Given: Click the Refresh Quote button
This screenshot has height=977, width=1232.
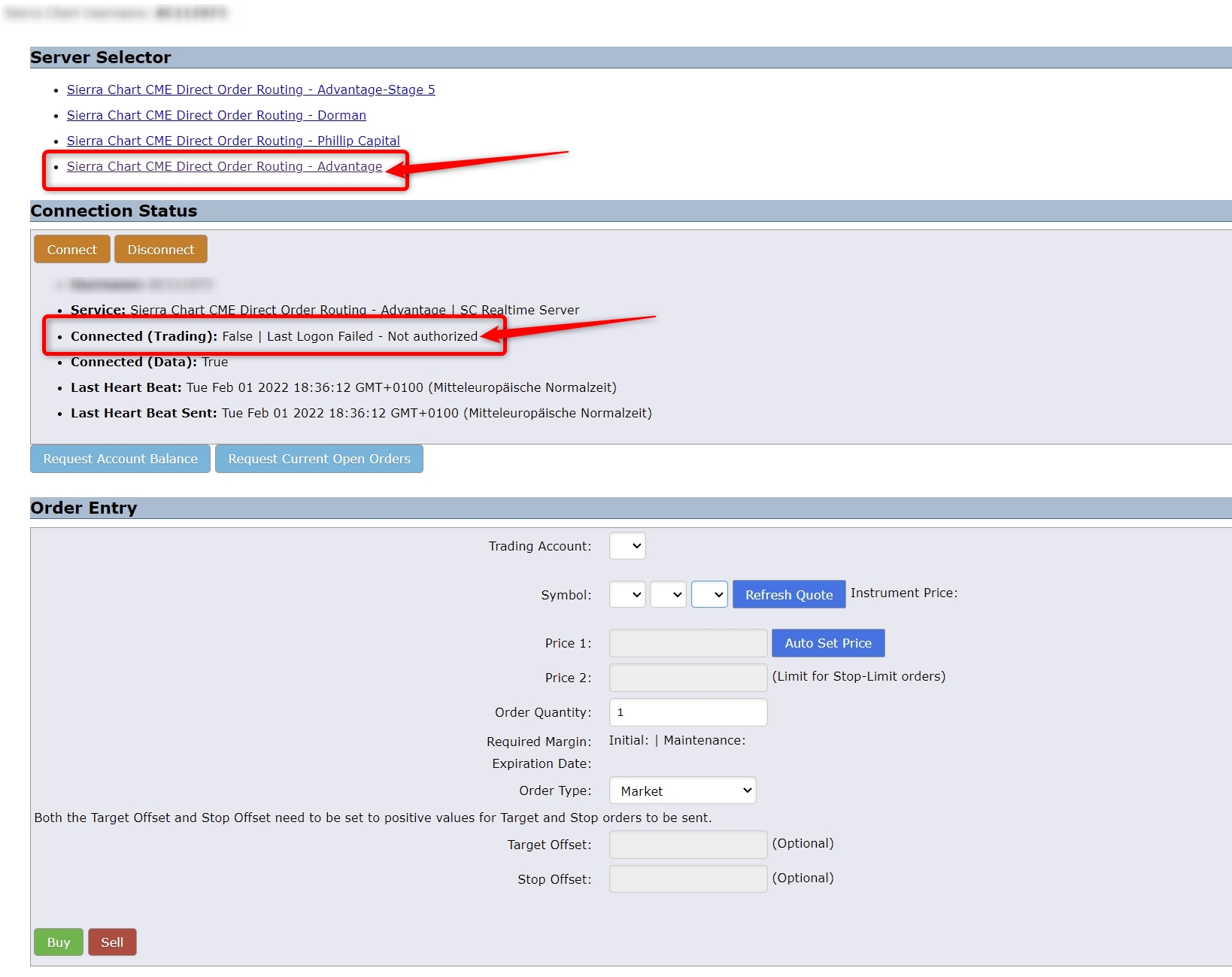Looking at the screenshot, I should pos(789,594).
